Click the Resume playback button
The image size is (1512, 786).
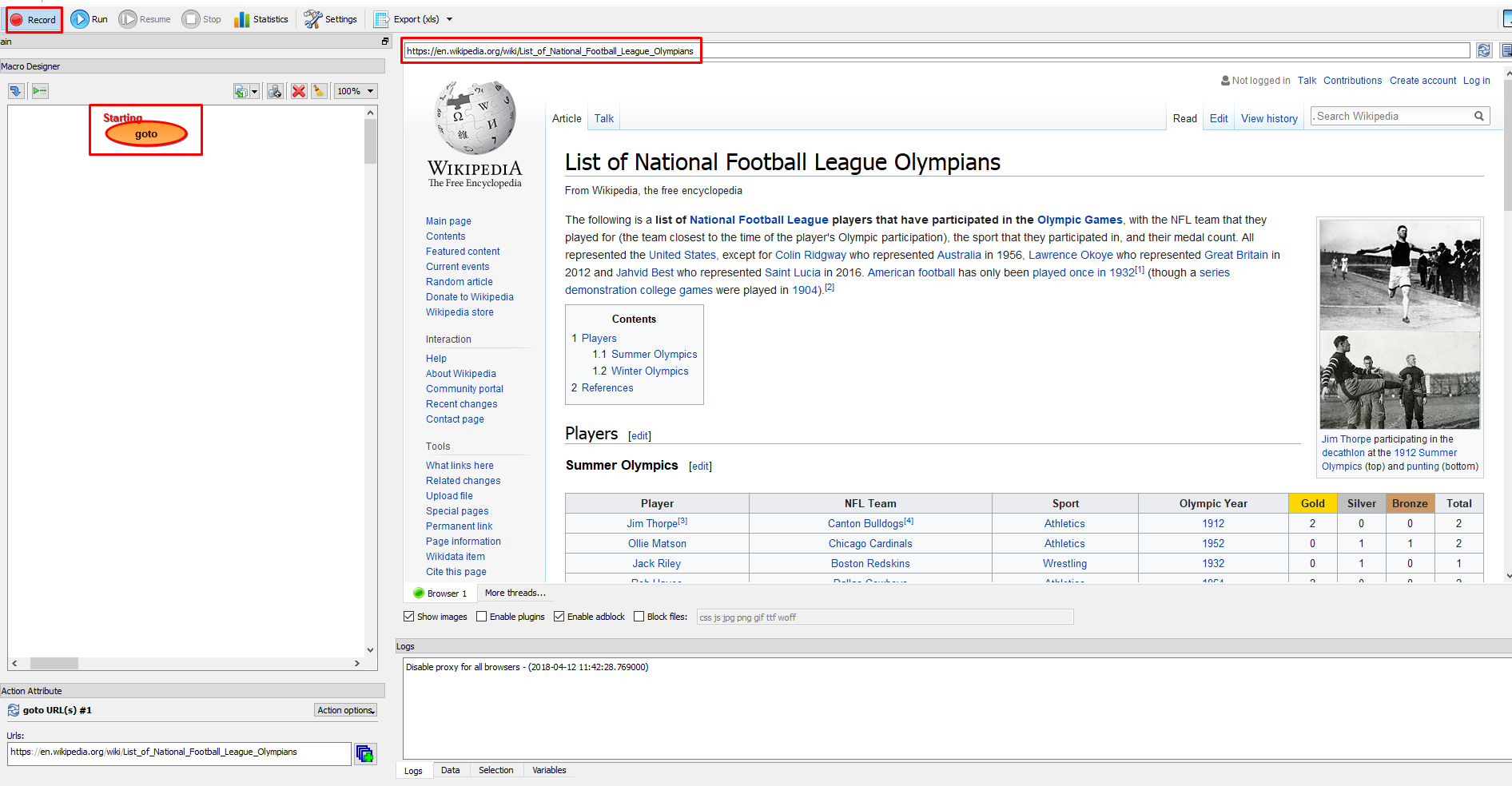(145, 19)
